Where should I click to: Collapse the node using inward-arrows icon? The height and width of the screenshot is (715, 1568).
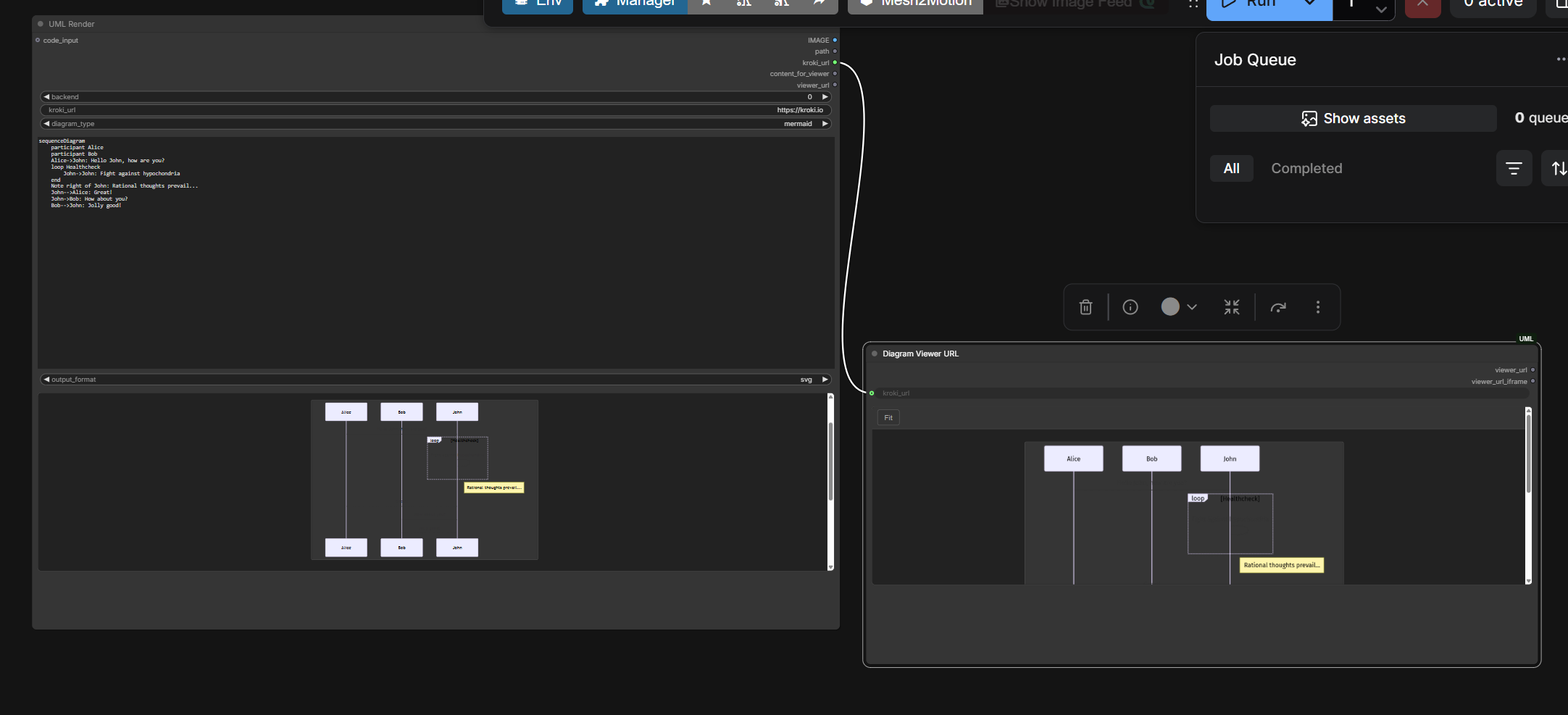(1232, 307)
